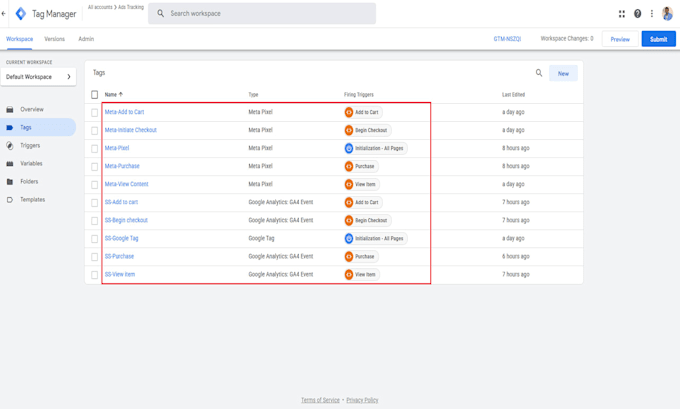
Task: Click View Item trigger chip for Meta-View Content
Action: pyautogui.click(x=362, y=184)
